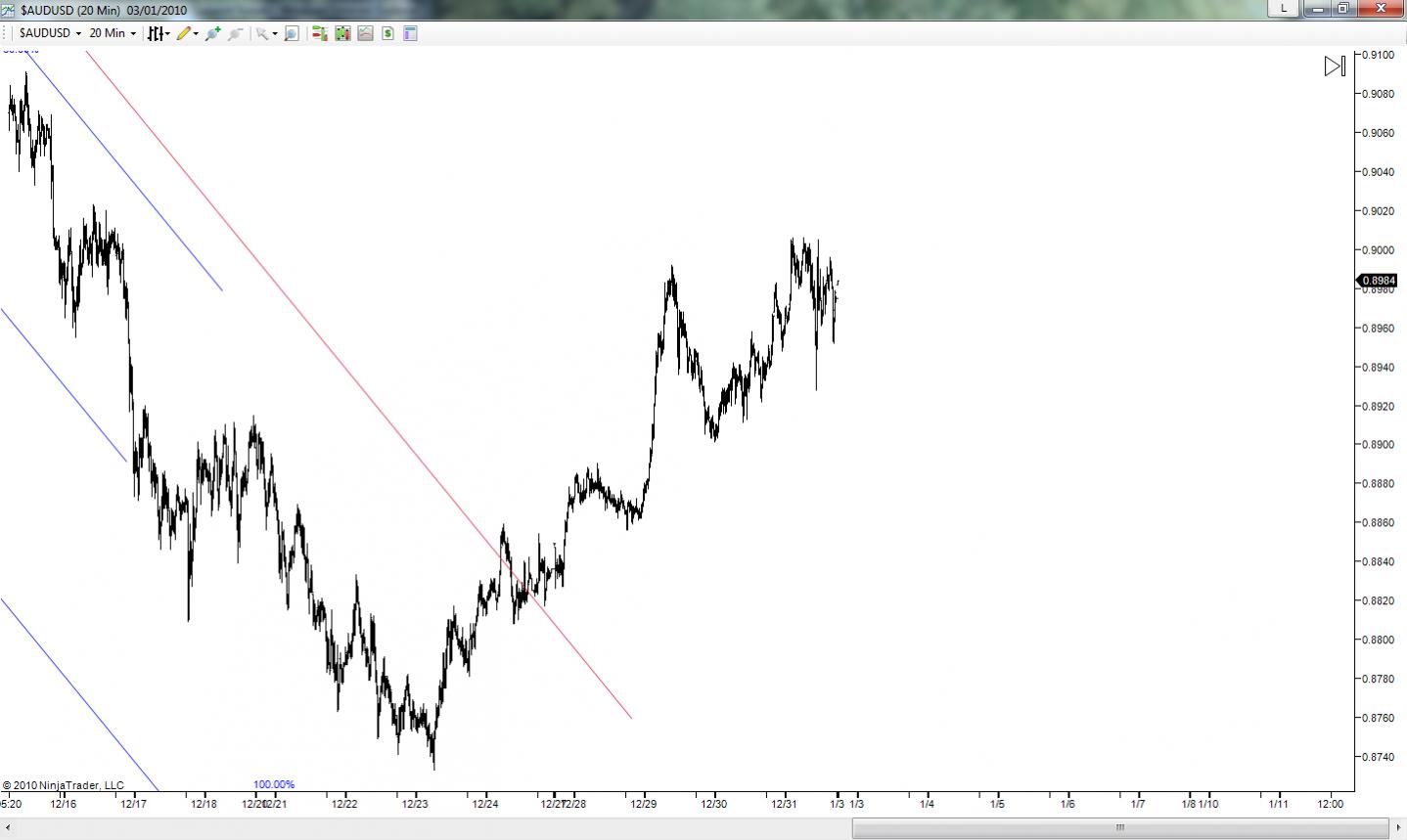1407x840 pixels.
Task: Click the chart window title icon
Action: (x=8, y=9)
